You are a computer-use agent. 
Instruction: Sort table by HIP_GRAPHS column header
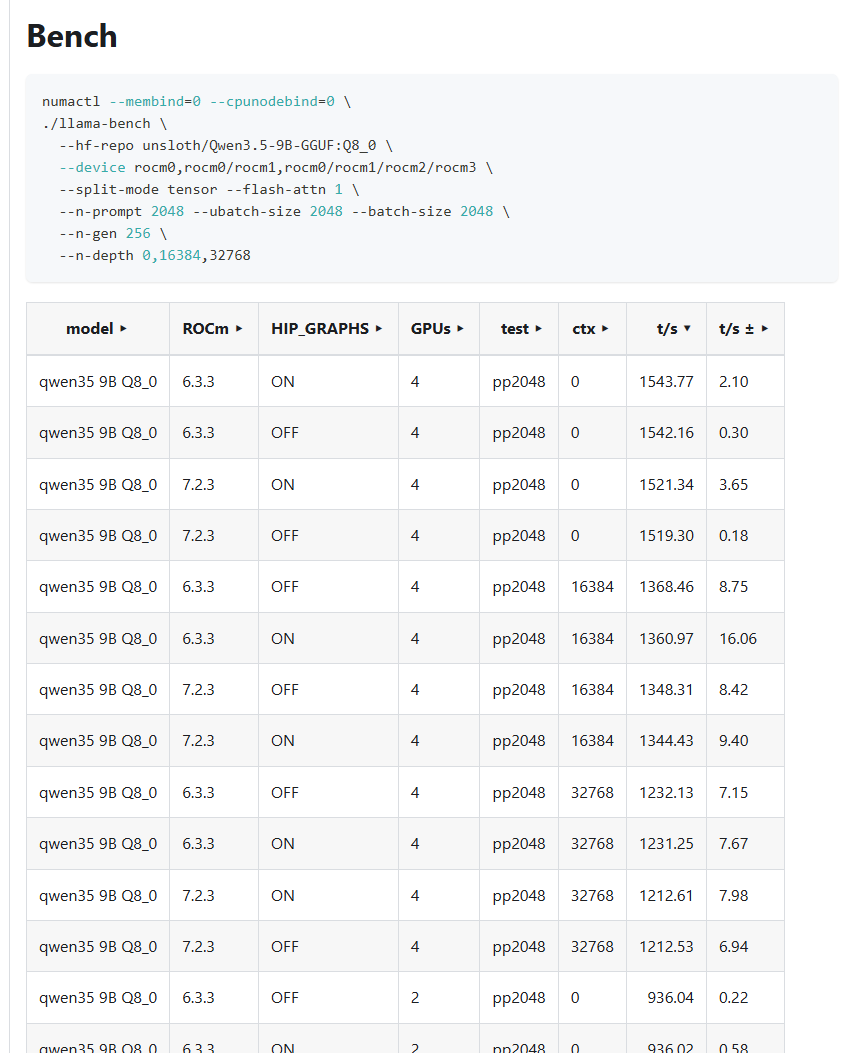(328, 329)
